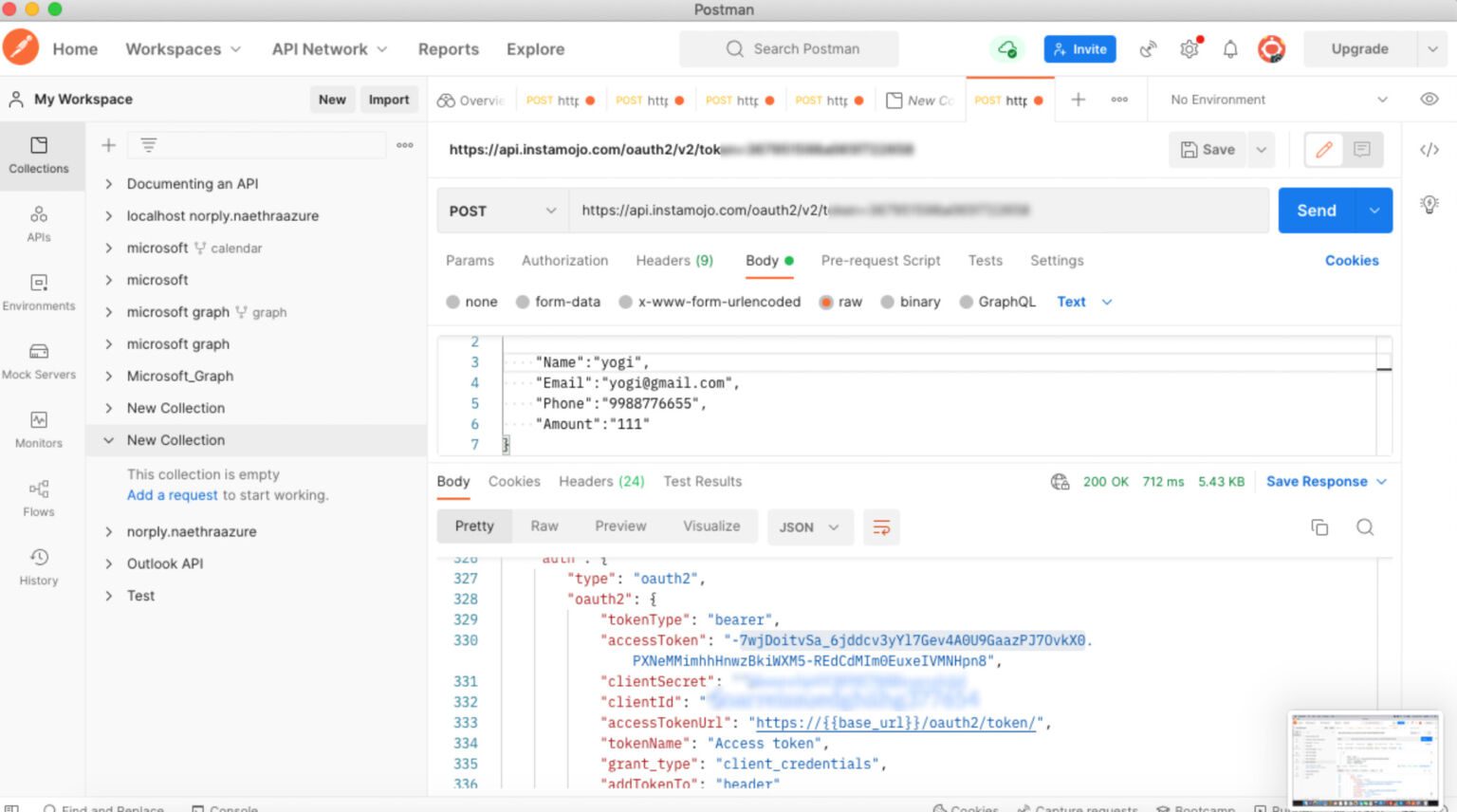
Task: Open the Test Results response tab
Action: [x=702, y=482]
